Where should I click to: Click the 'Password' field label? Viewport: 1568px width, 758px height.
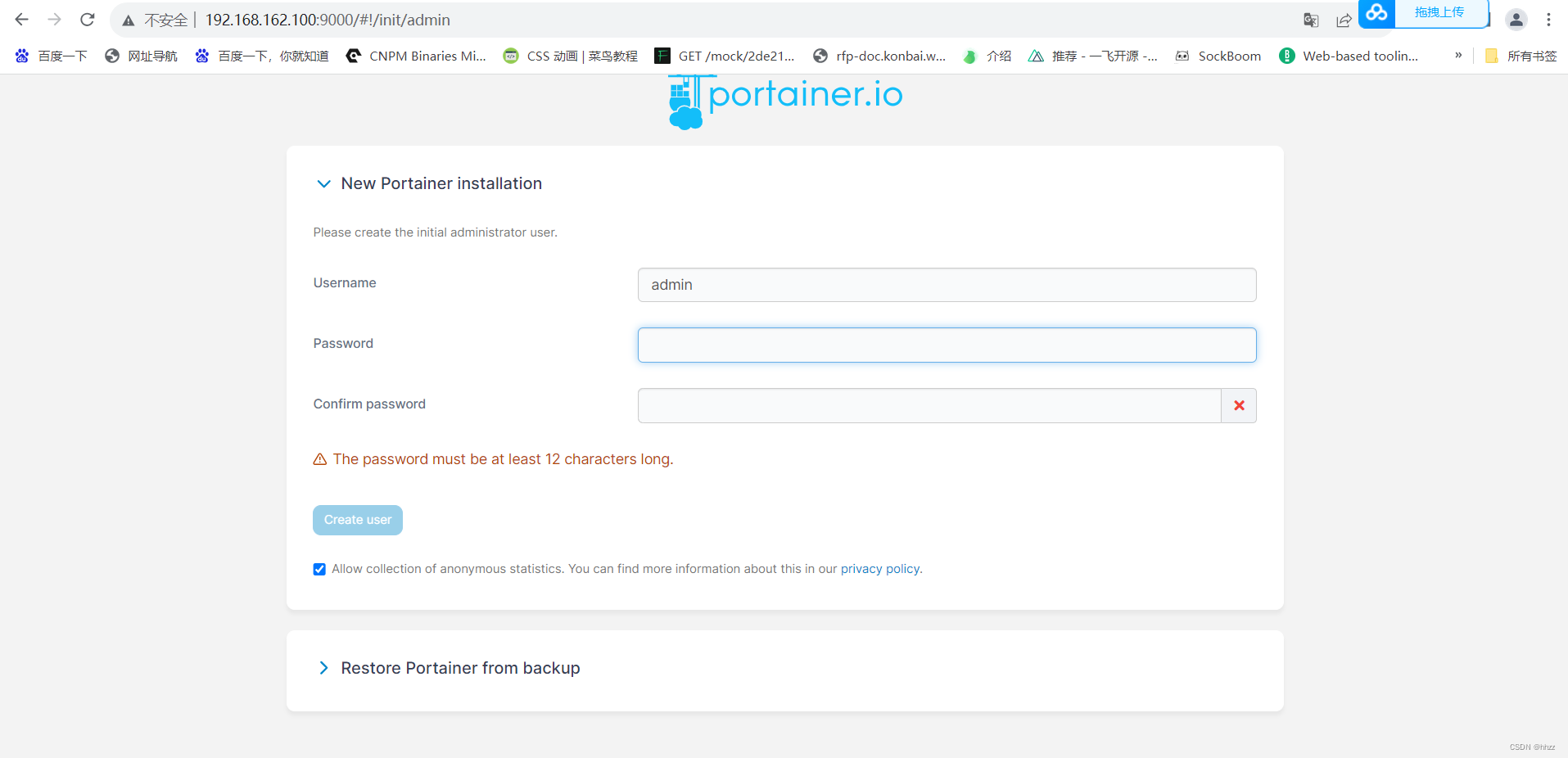click(x=343, y=344)
